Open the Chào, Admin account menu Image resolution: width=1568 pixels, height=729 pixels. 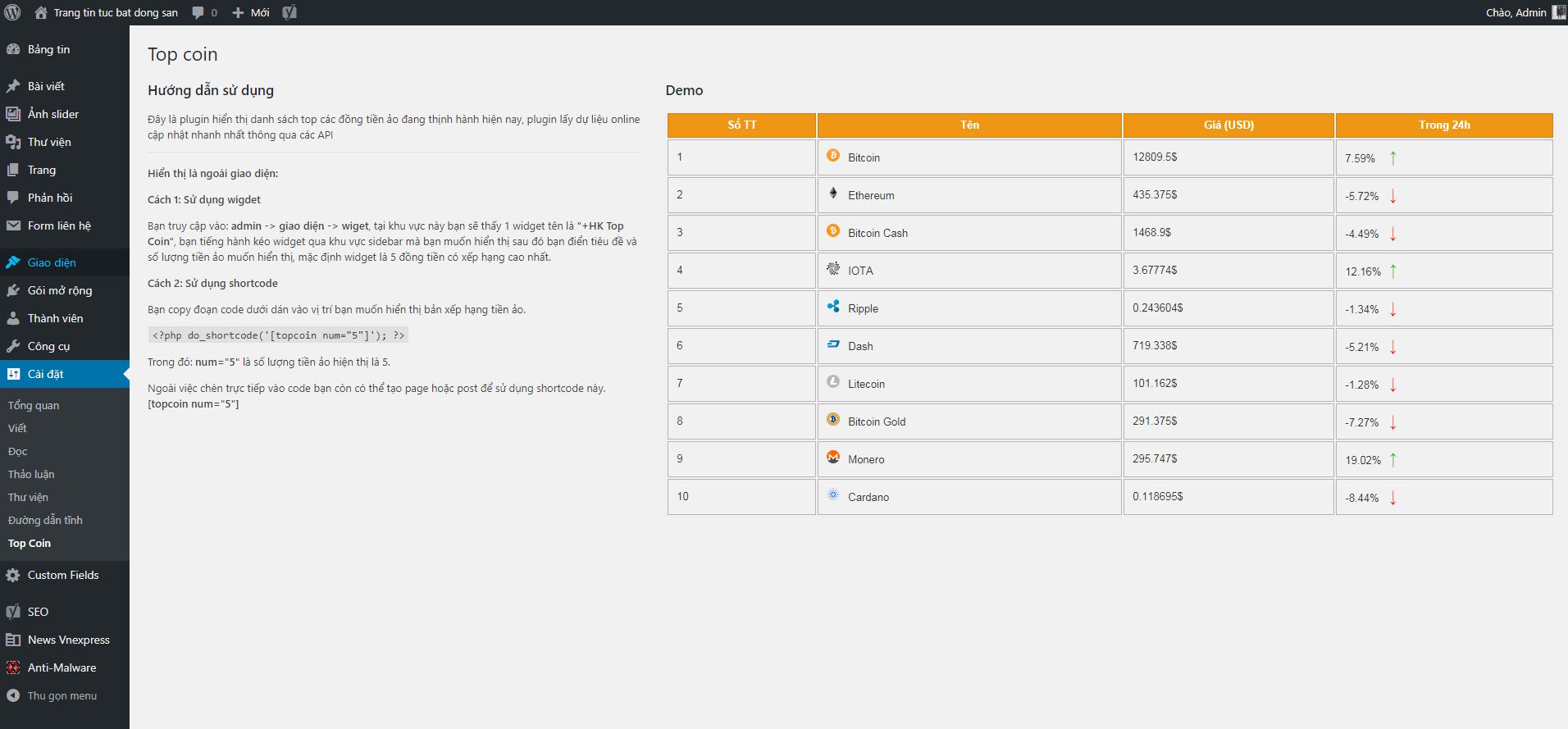pos(1516,12)
